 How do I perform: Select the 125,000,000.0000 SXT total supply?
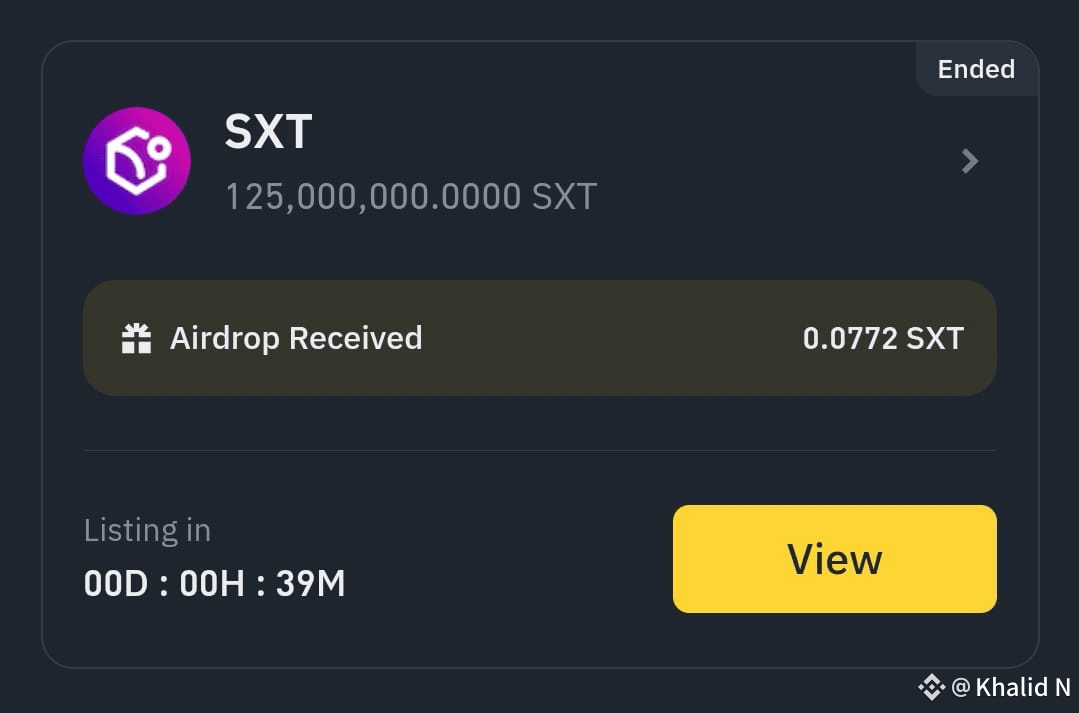click(410, 197)
